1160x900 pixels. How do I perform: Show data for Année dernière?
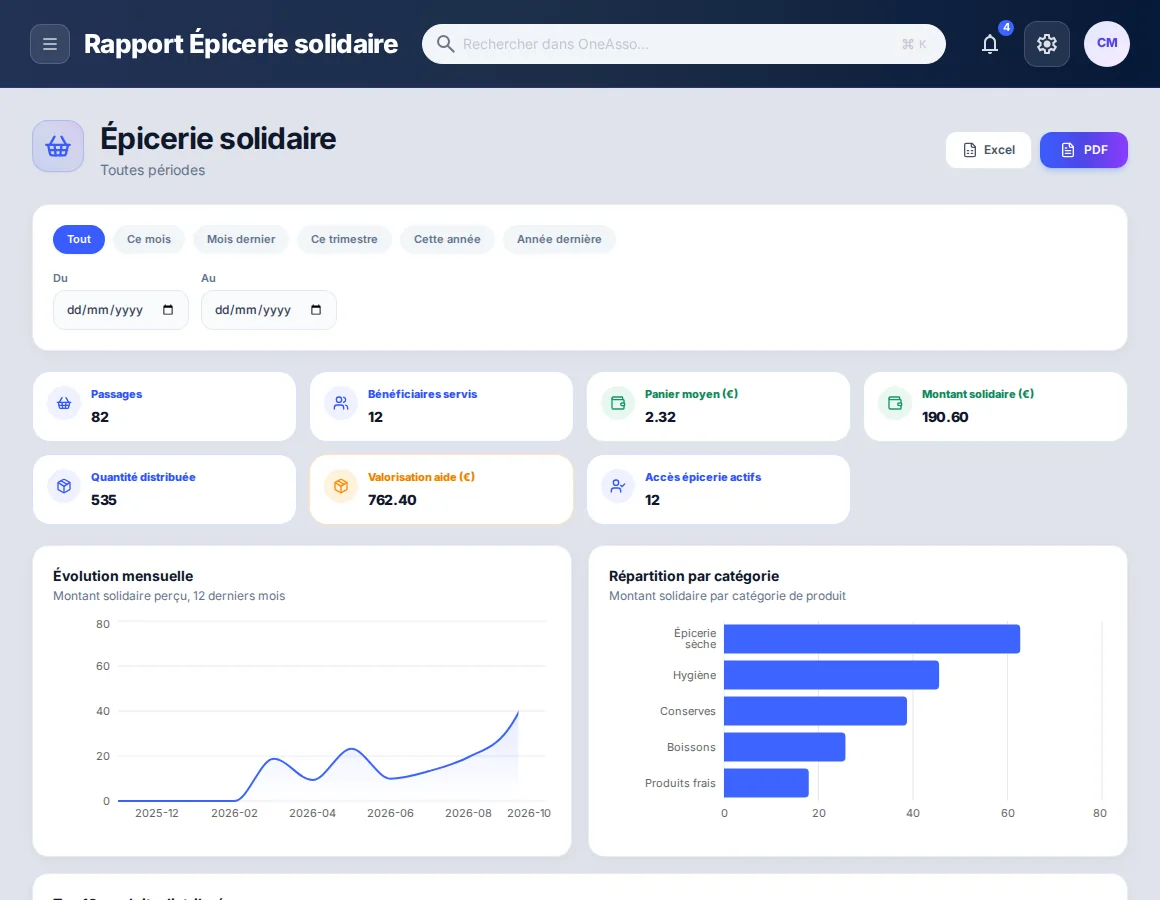click(559, 239)
